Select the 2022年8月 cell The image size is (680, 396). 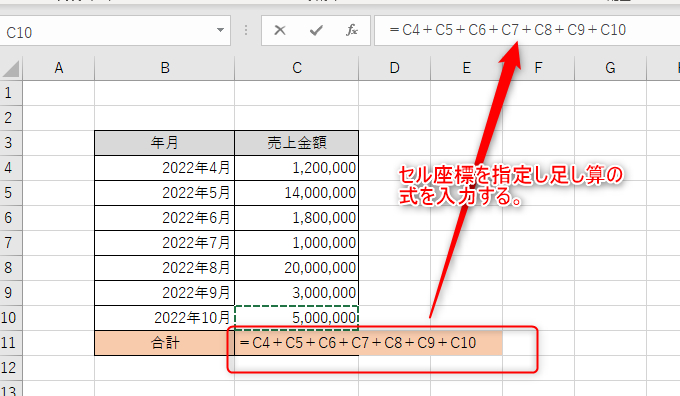tap(165, 268)
